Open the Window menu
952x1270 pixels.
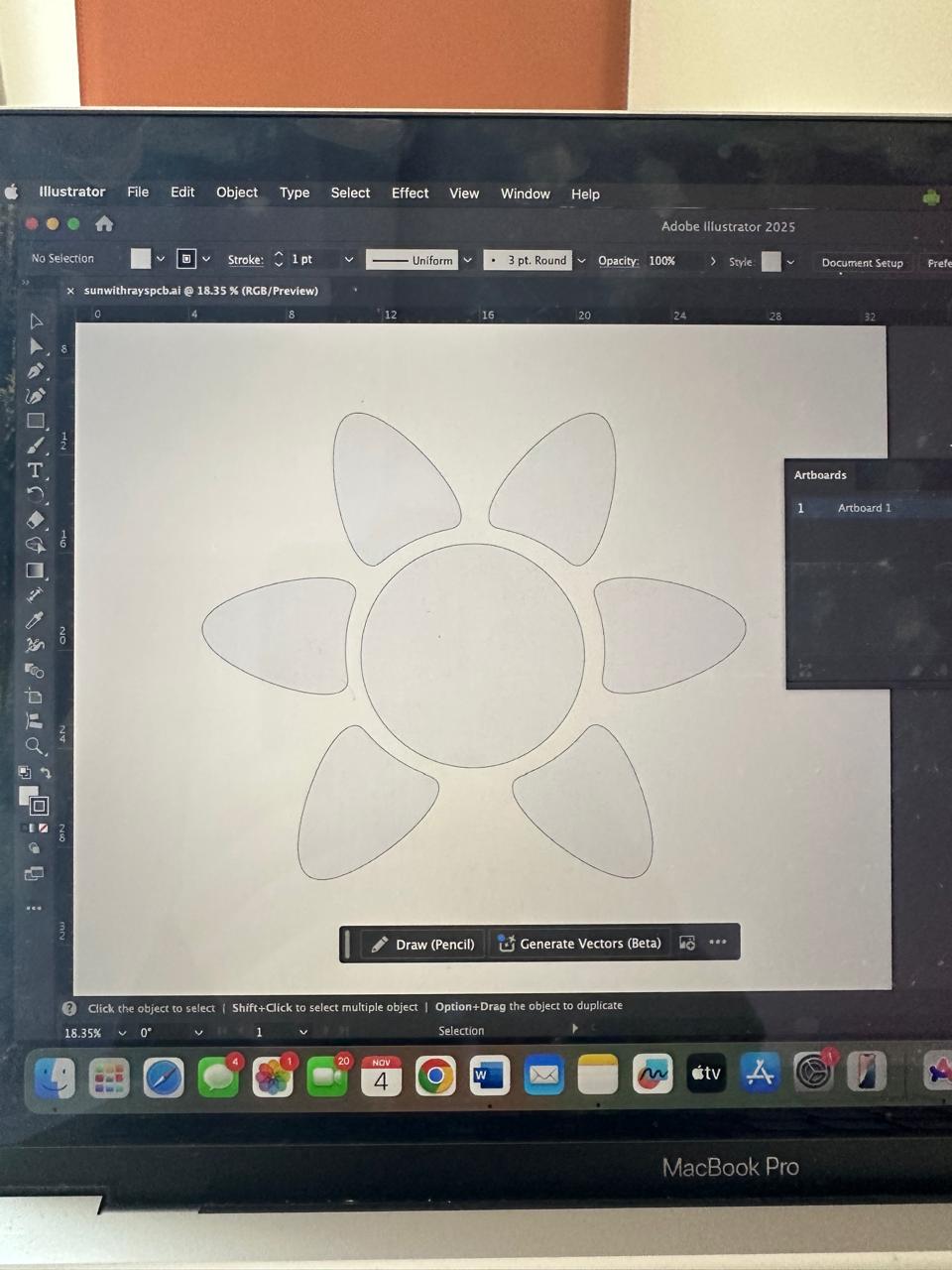pyautogui.click(x=525, y=193)
